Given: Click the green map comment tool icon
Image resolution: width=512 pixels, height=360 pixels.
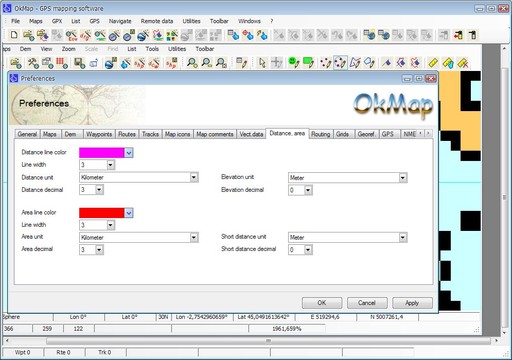Looking at the screenshot, I should [x=308, y=62].
